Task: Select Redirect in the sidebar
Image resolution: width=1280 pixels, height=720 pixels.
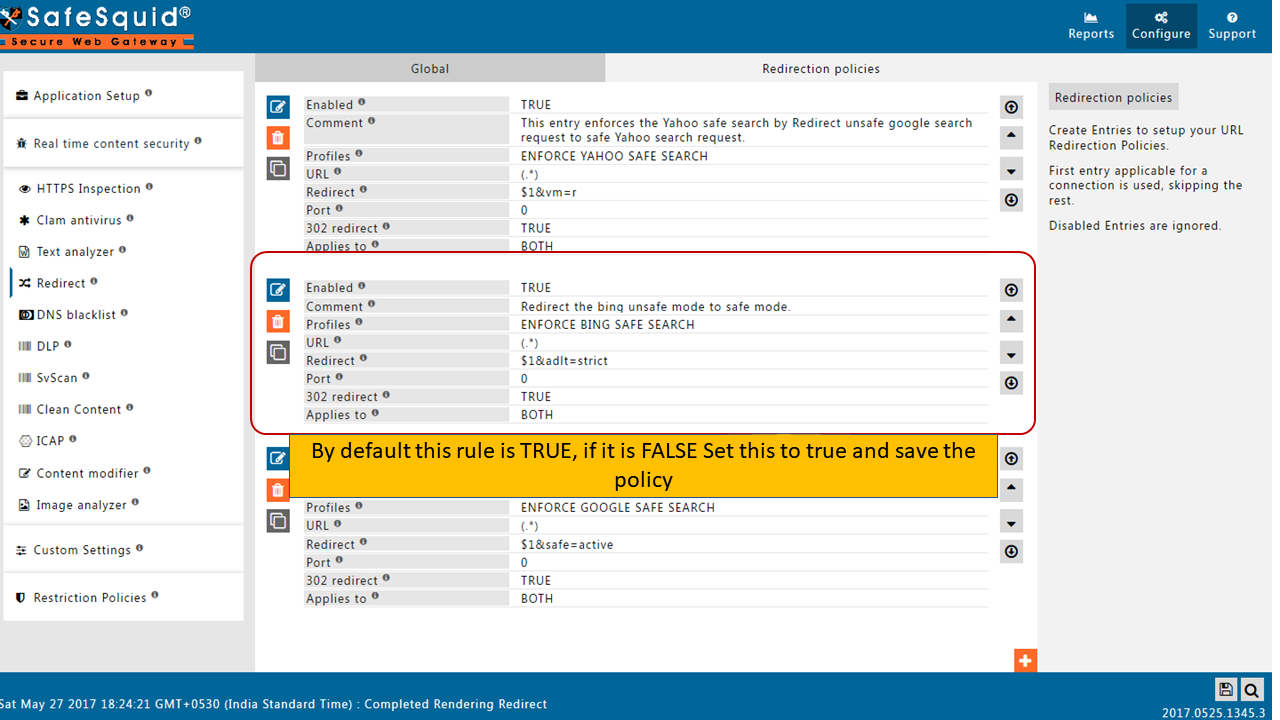Action: pyautogui.click(x=59, y=283)
